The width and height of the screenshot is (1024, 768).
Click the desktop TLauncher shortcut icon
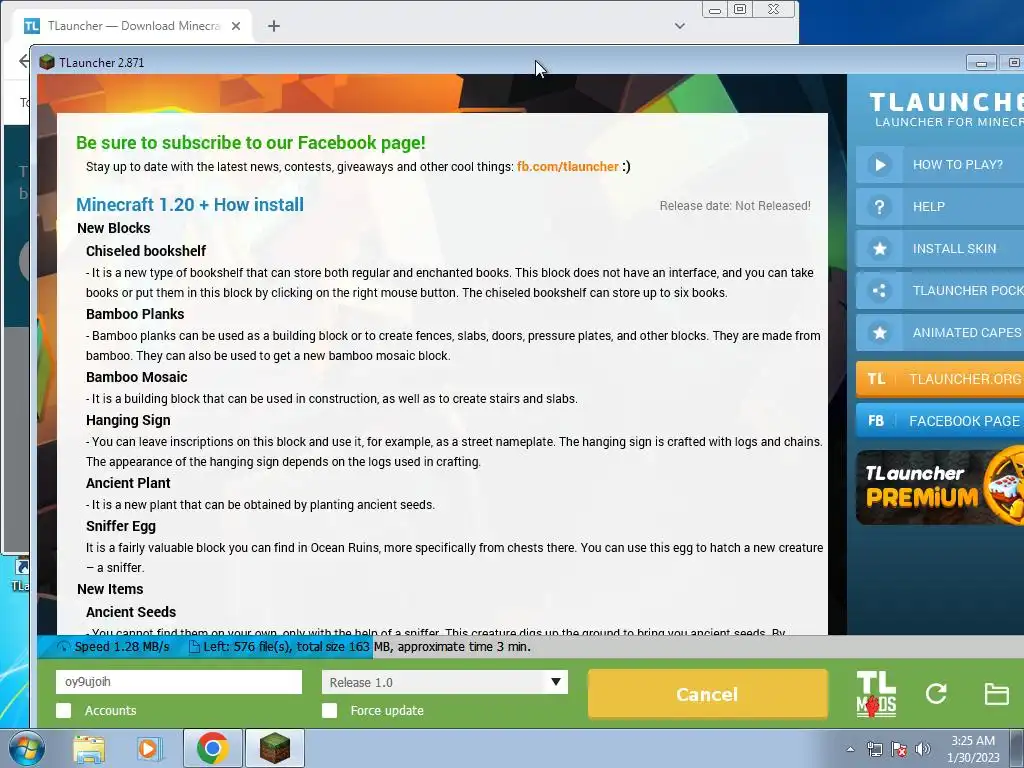click(21, 575)
